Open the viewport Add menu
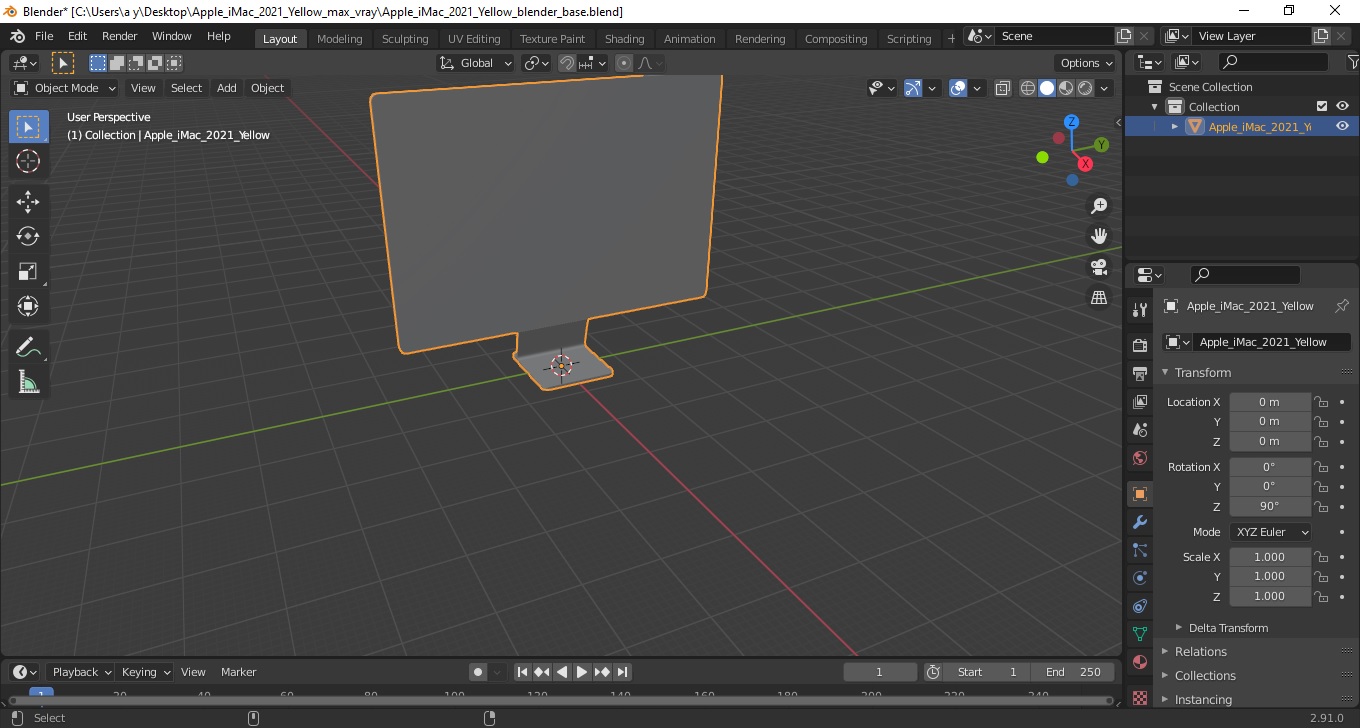Image resolution: width=1360 pixels, height=728 pixels. click(227, 88)
